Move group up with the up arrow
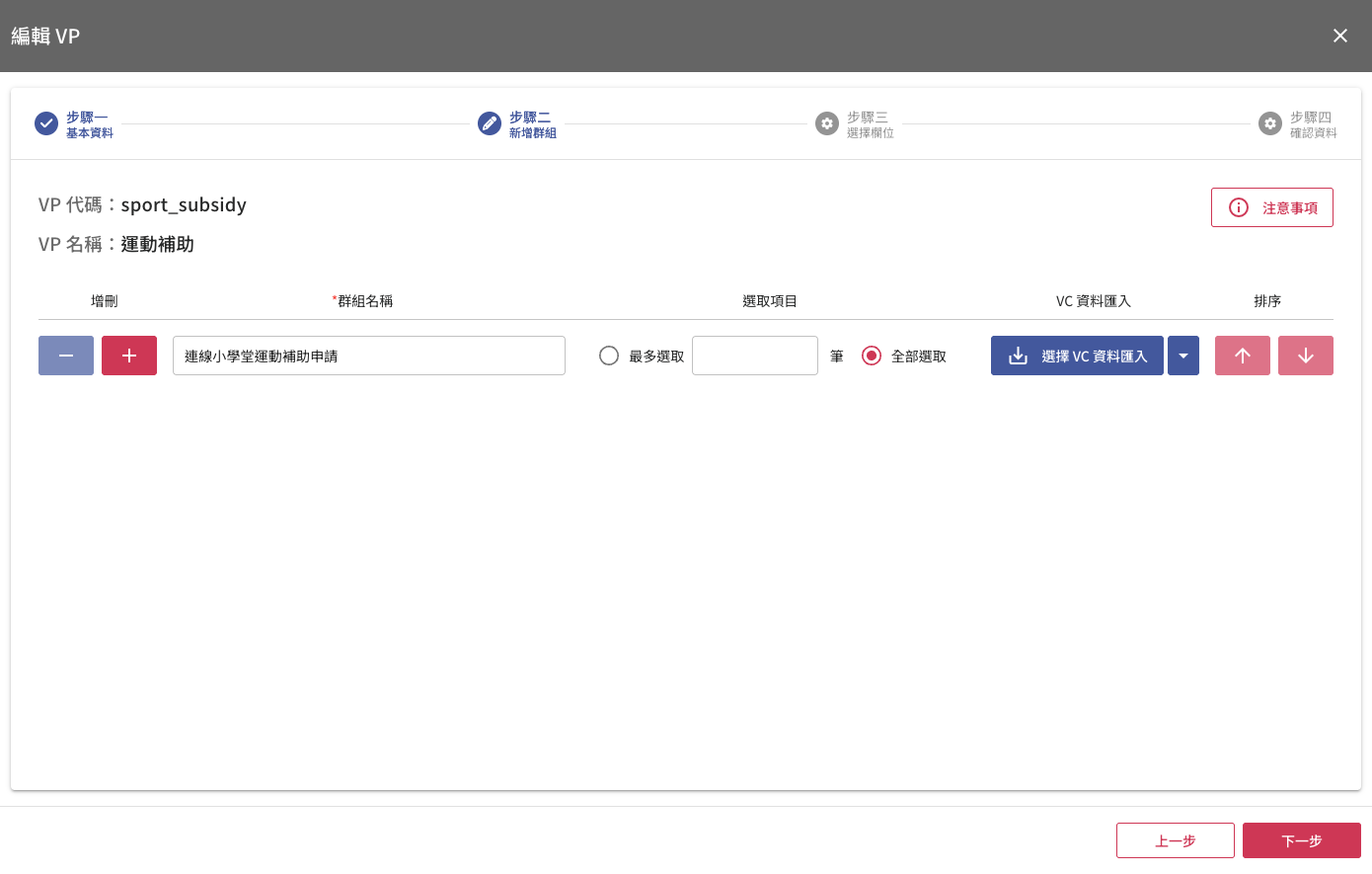This screenshot has width=1372, height=874. [1242, 356]
